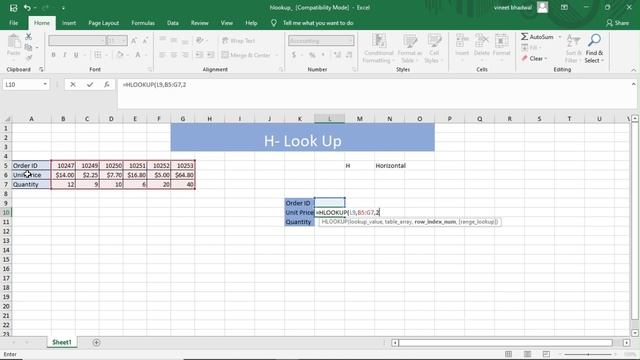Select row 12 header

click(x=6, y=231)
